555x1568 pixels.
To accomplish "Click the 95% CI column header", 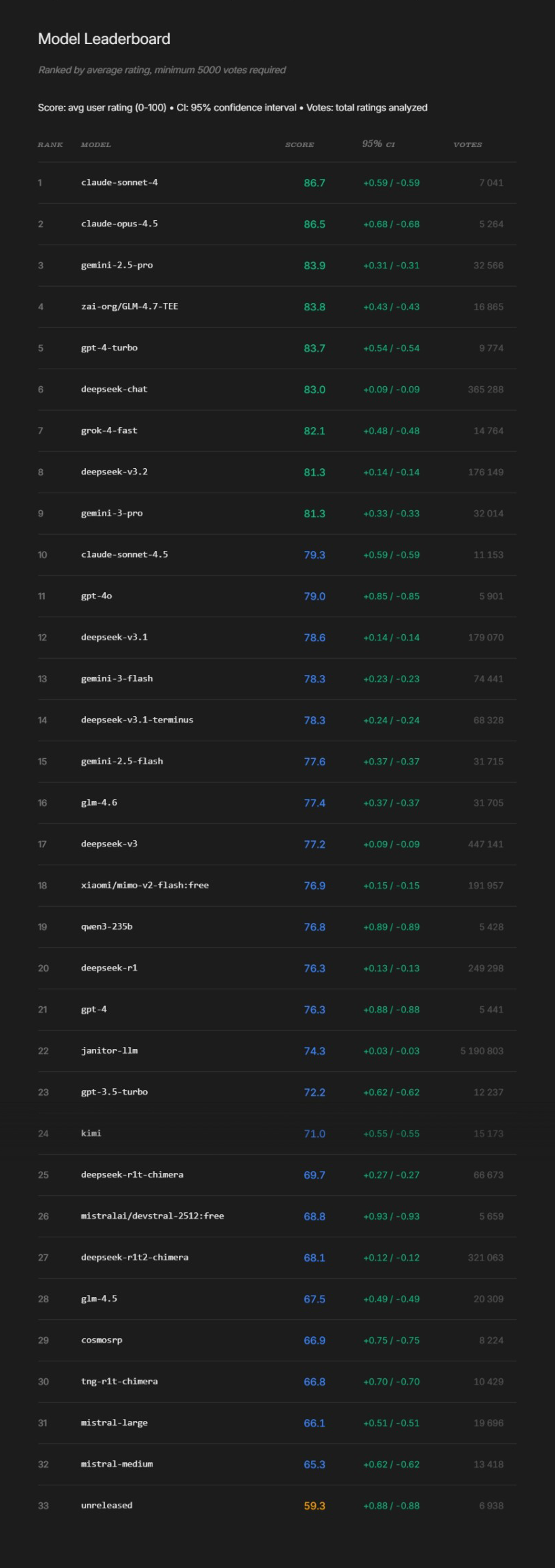I will pyautogui.click(x=378, y=144).
